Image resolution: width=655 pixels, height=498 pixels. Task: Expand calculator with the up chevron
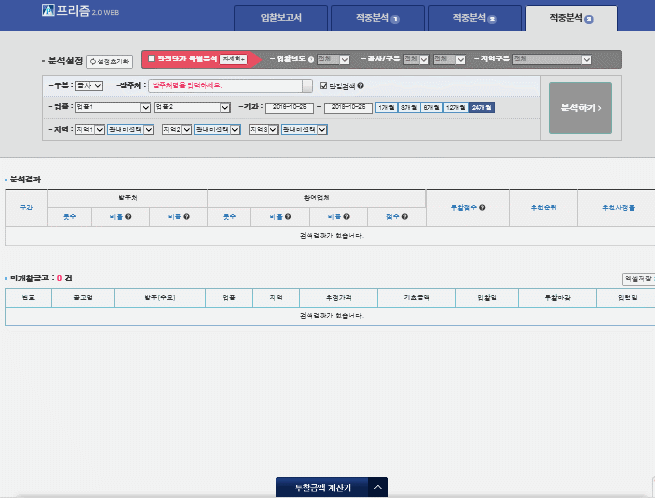coord(378,488)
